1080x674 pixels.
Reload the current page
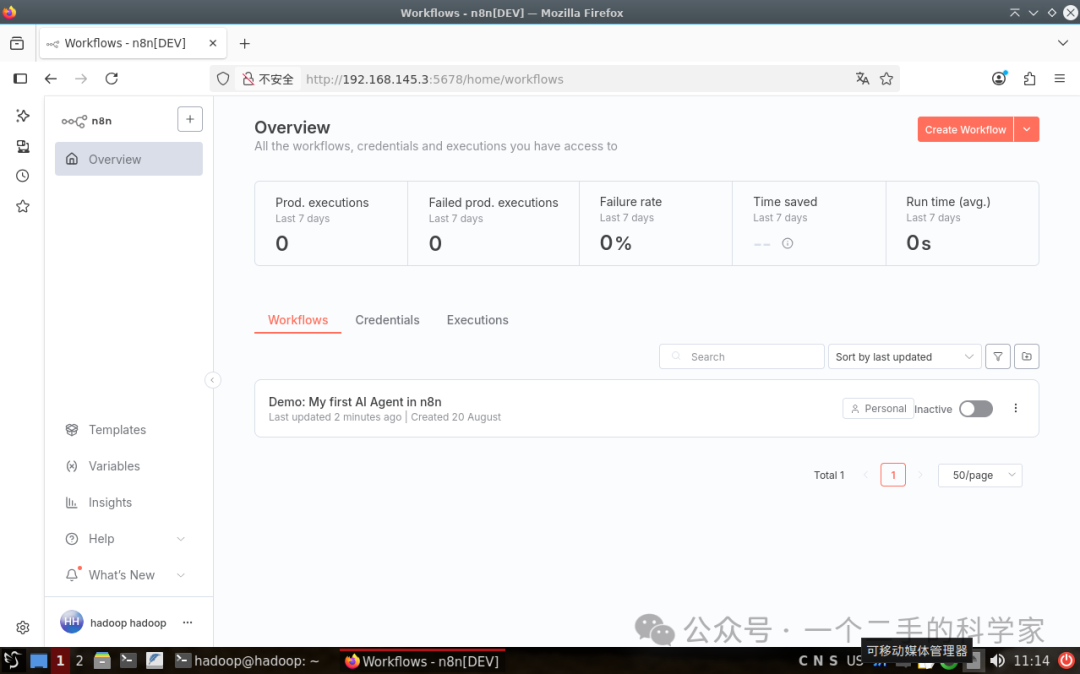point(112,78)
